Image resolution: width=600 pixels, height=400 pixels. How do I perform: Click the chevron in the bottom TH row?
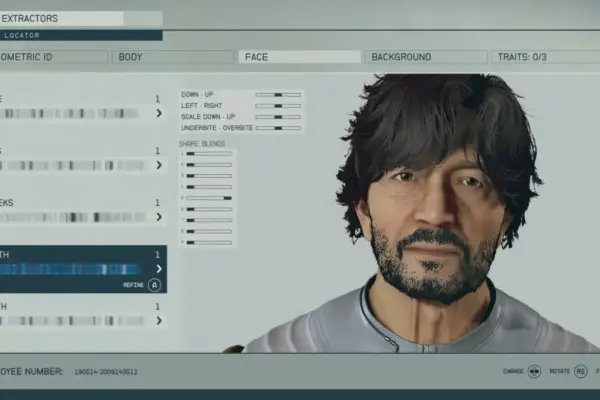[x=159, y=320]
